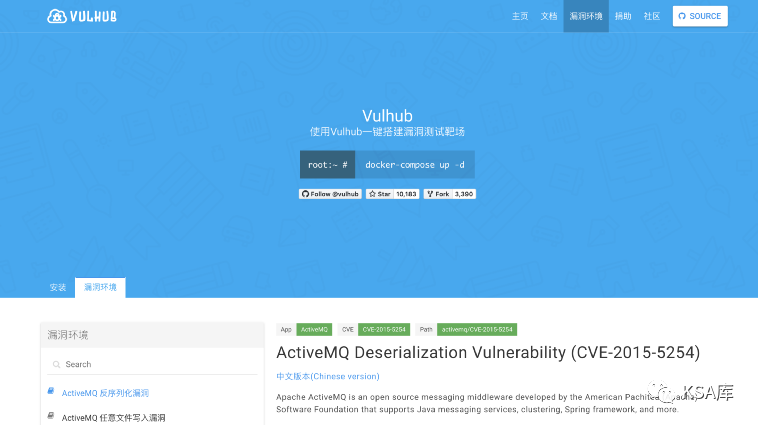
Task: Open the 中文版本(Chinese version) link
Action: point(328,376)
